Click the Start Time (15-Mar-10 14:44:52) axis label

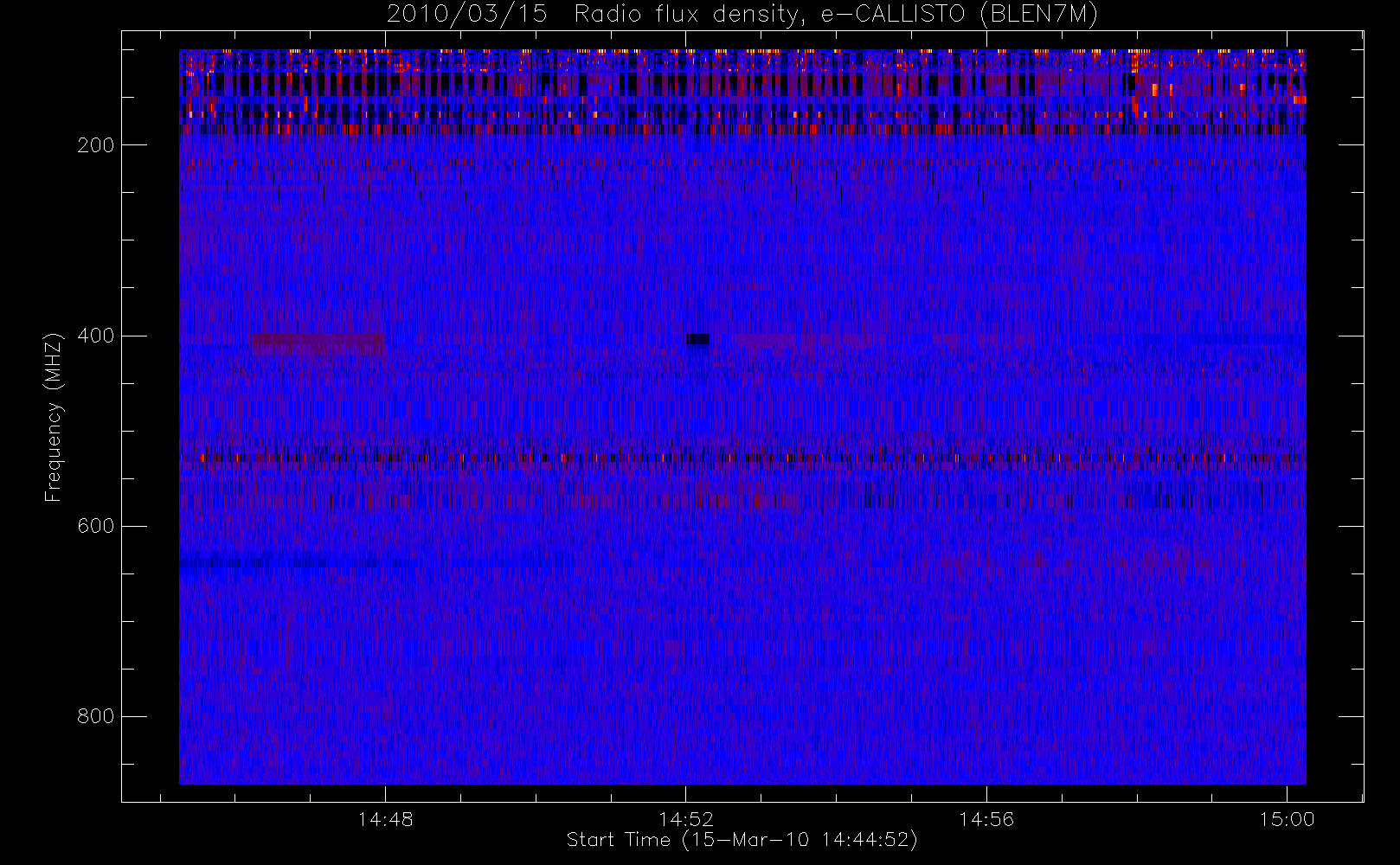pos(742,840)
